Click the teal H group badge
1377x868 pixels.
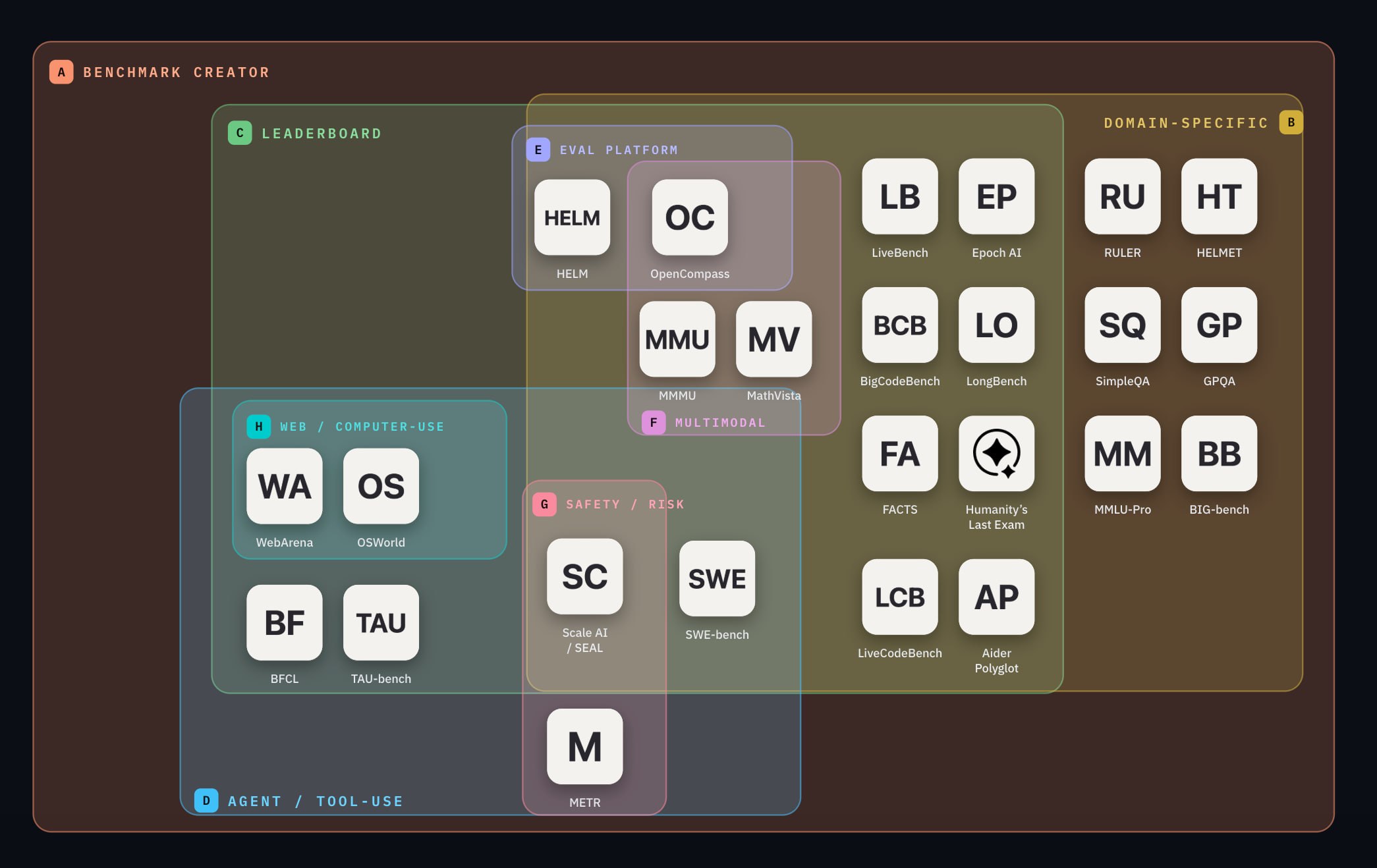[x=259, y=426]
